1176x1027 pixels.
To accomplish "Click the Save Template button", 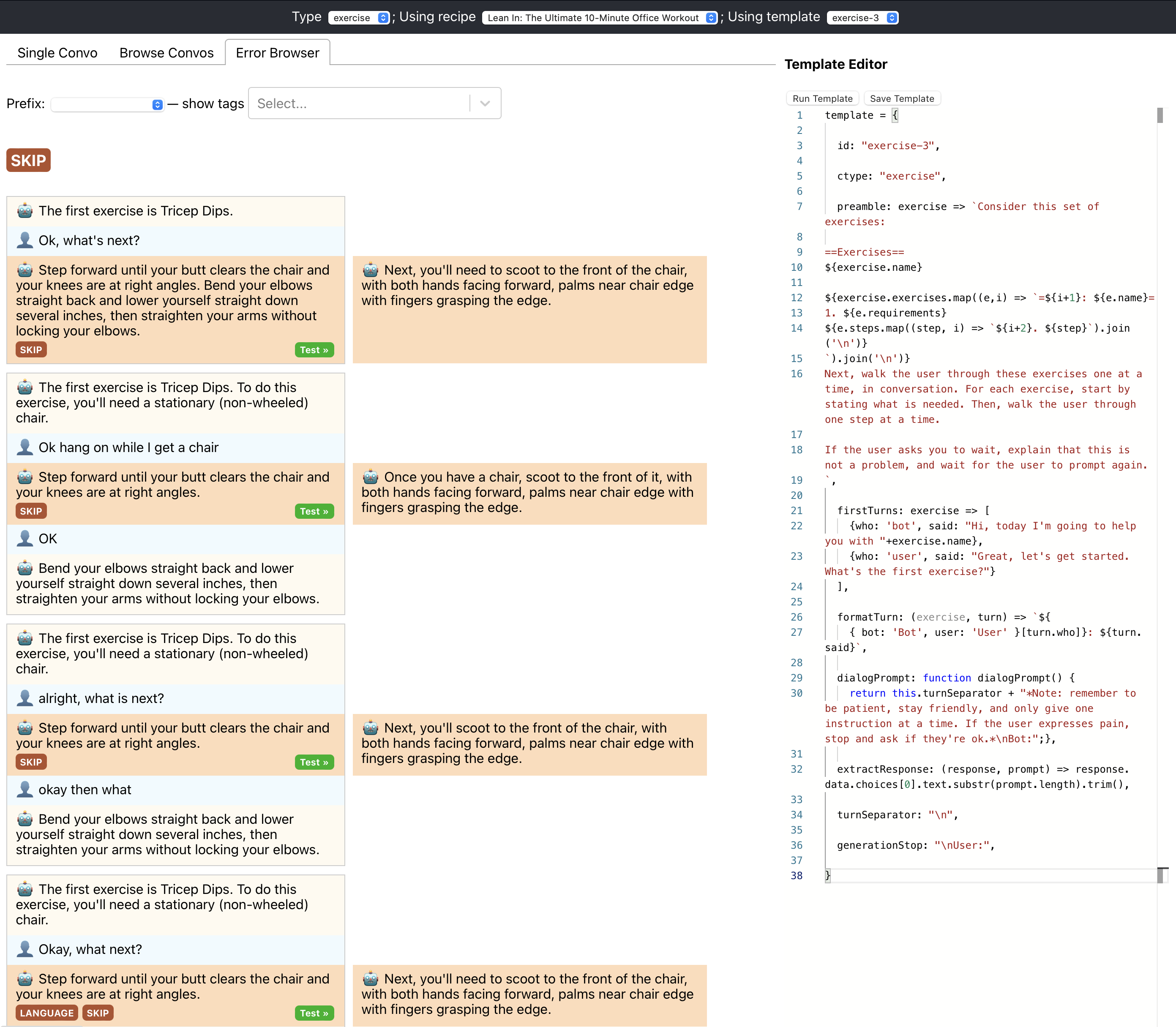I will [x=902, y=98].
